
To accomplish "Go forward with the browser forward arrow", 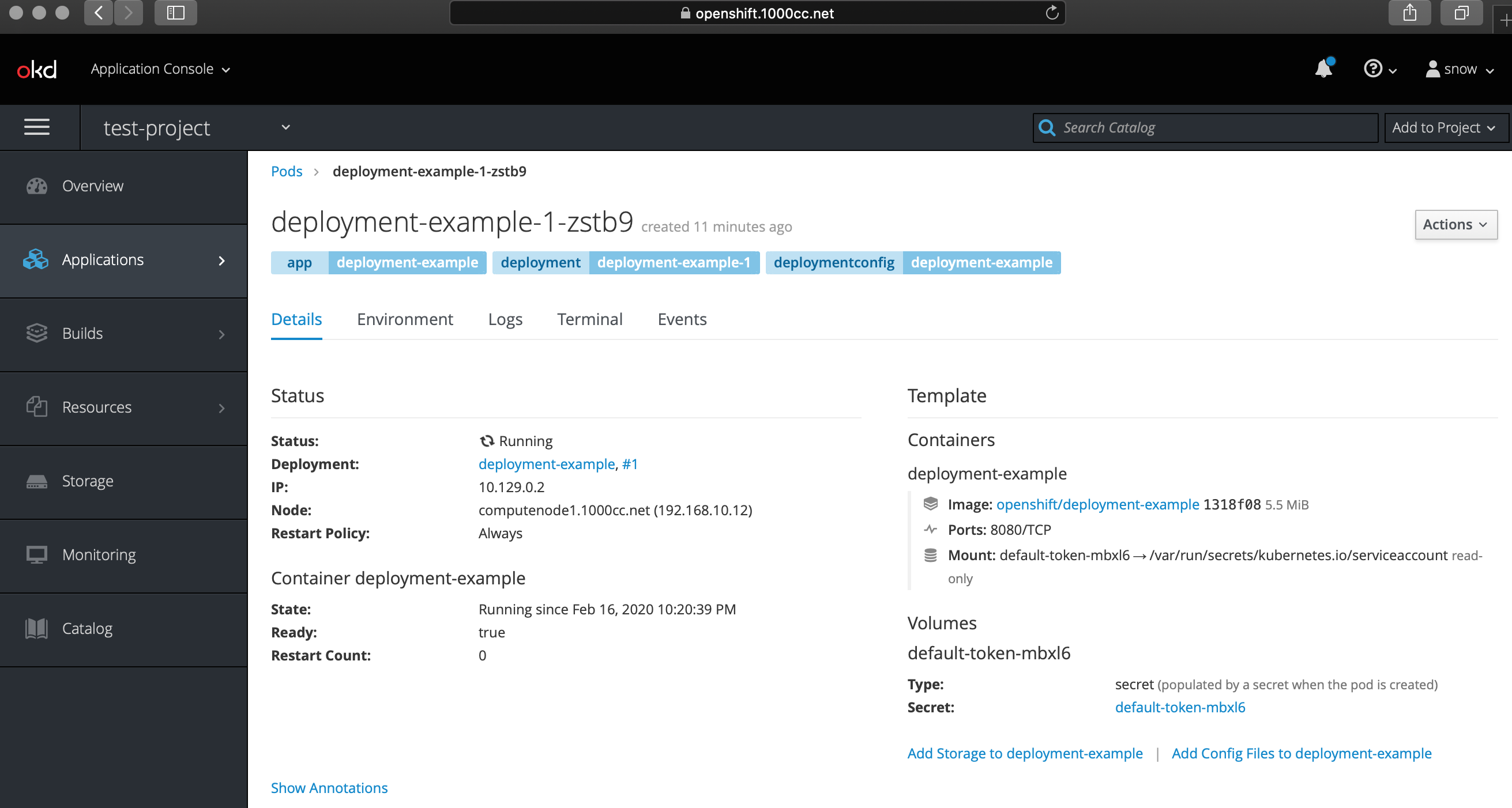I will point(128,12).
